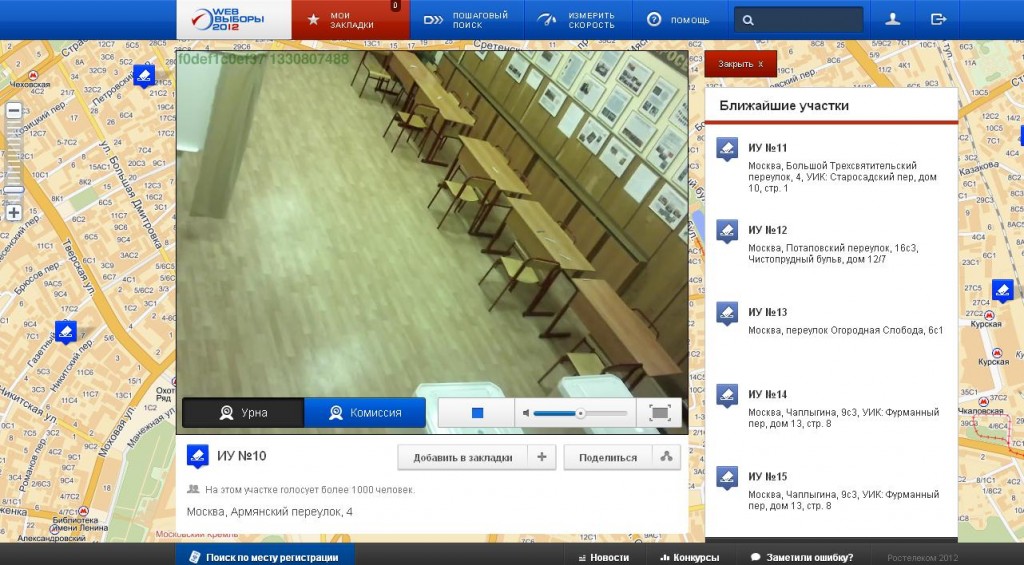Stop the video with the square button
The width and height of the screenshot is (1024, 565).
(x=477, y=413)
